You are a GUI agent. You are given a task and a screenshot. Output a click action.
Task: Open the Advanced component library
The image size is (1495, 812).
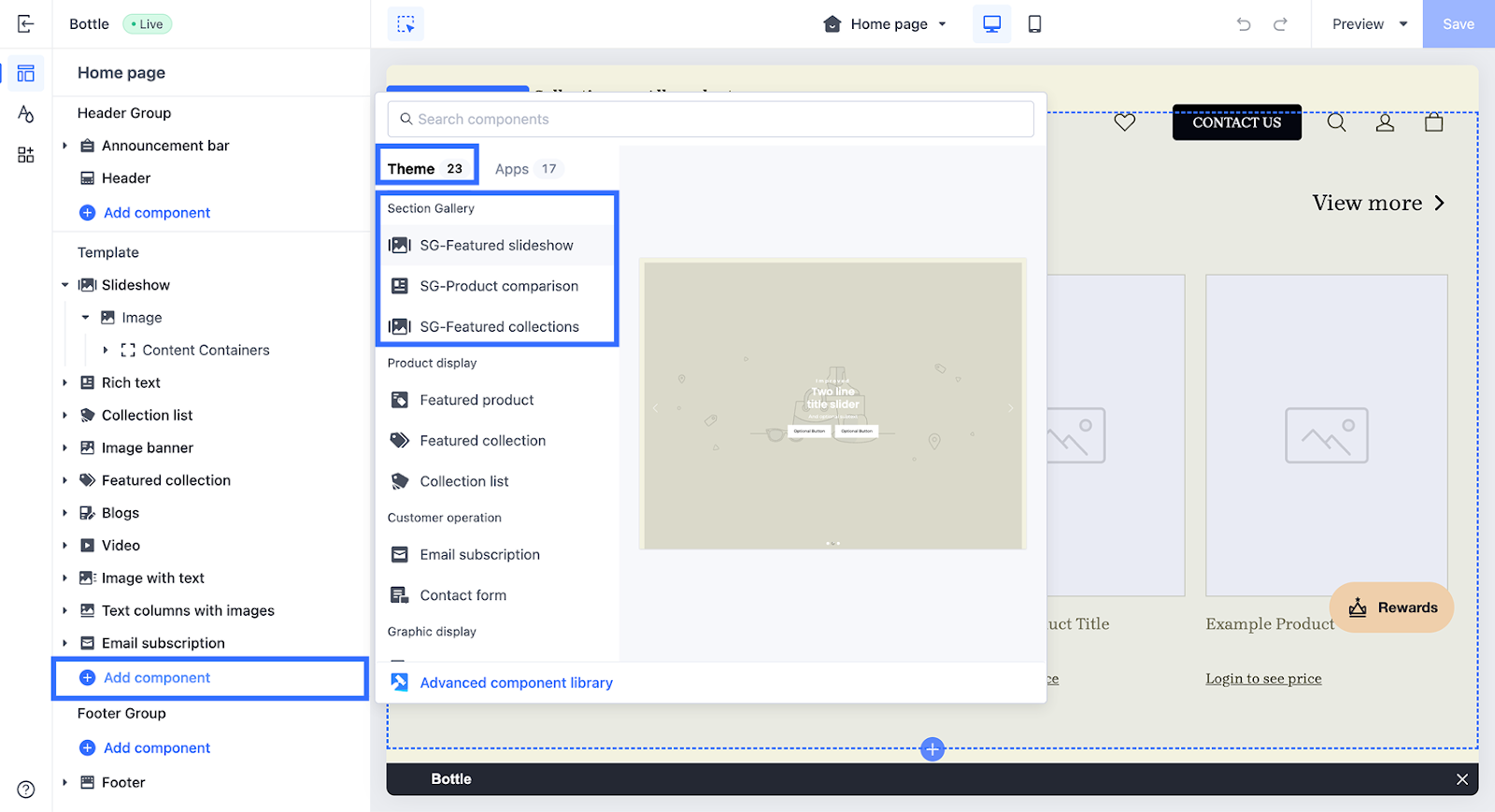[502, 683]
